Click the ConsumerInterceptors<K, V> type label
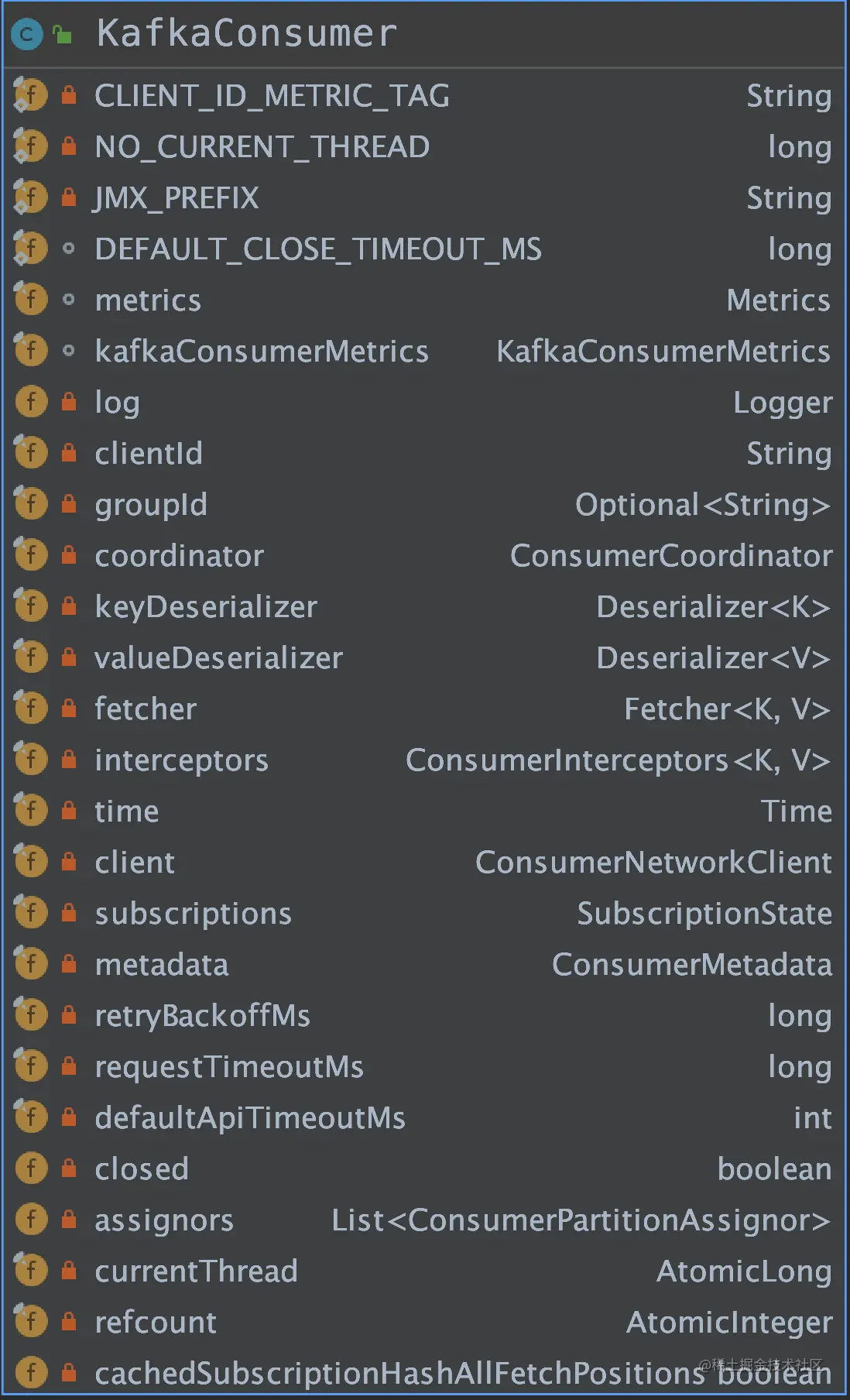 [618, 760]
